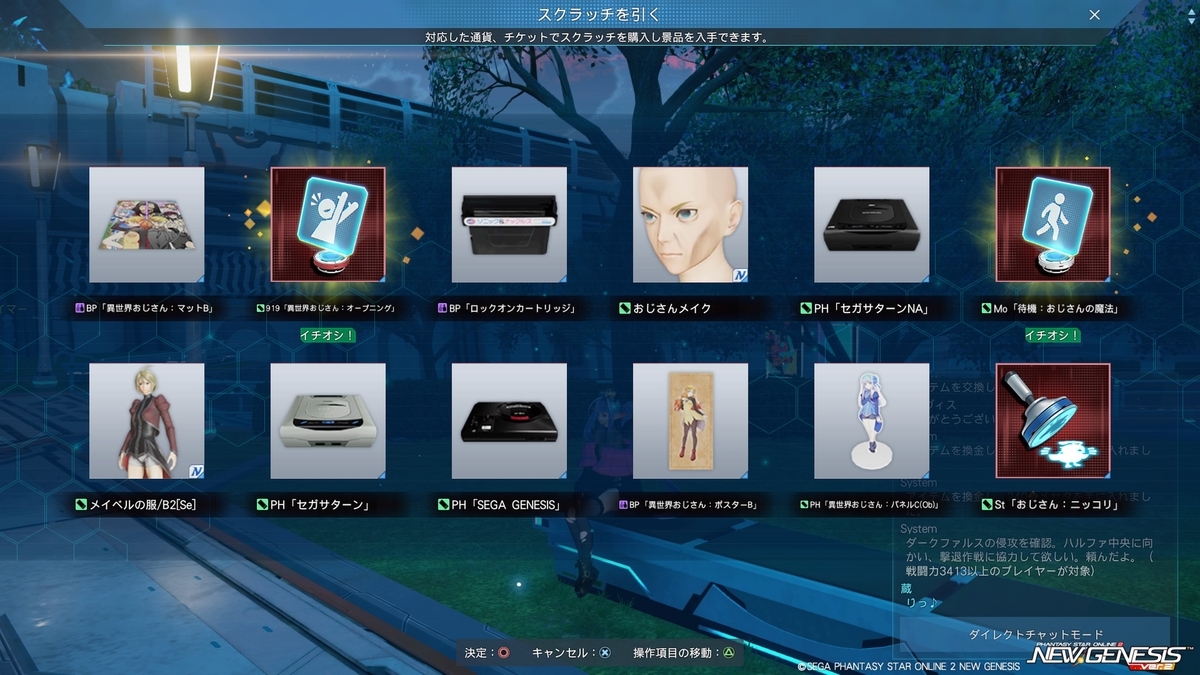Click the 決定 circle button prompt
The width and height of the screenshot is (1200, 675).
[487, 653]
